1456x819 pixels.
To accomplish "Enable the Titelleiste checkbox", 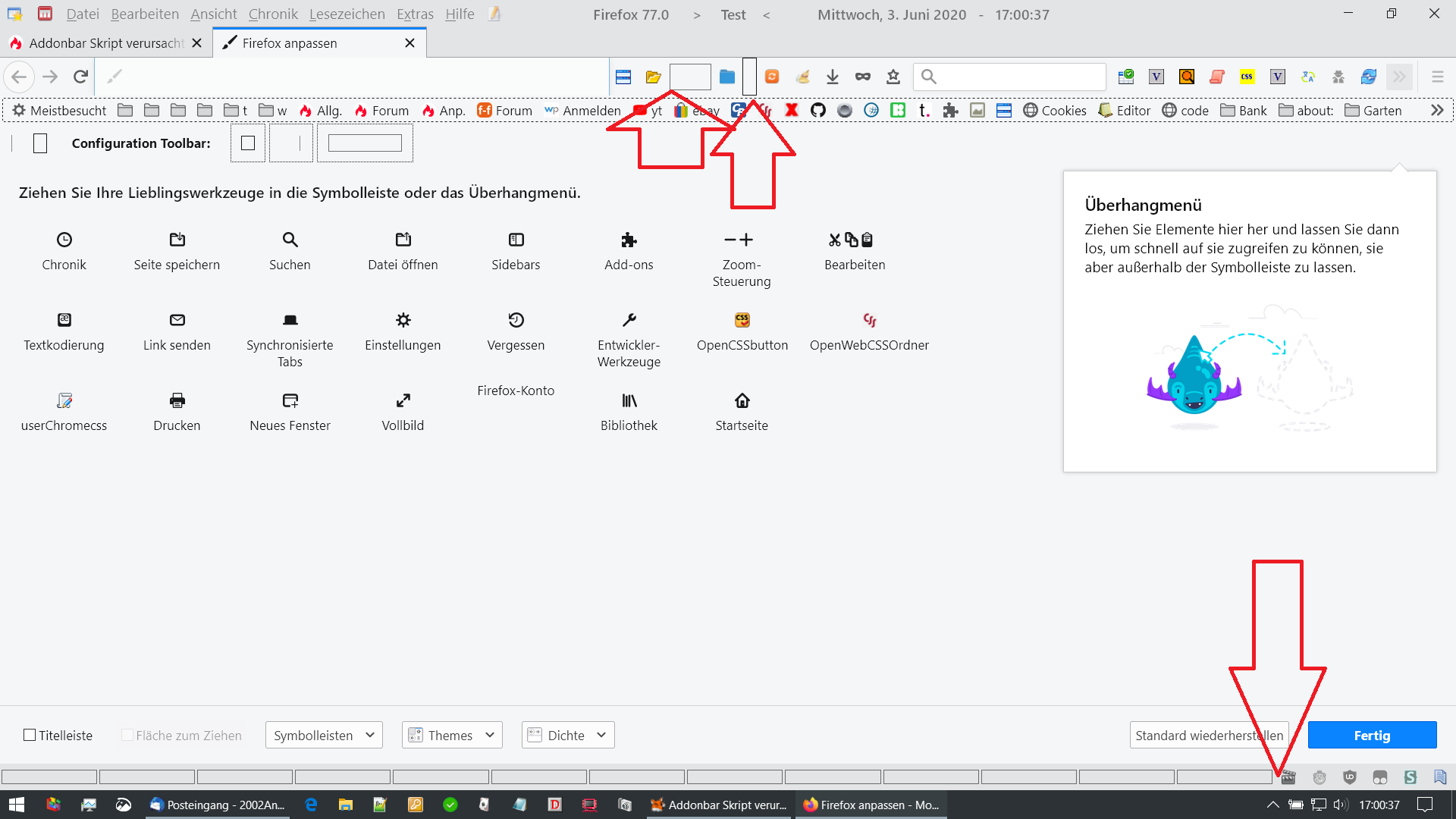I will [30, 735].
